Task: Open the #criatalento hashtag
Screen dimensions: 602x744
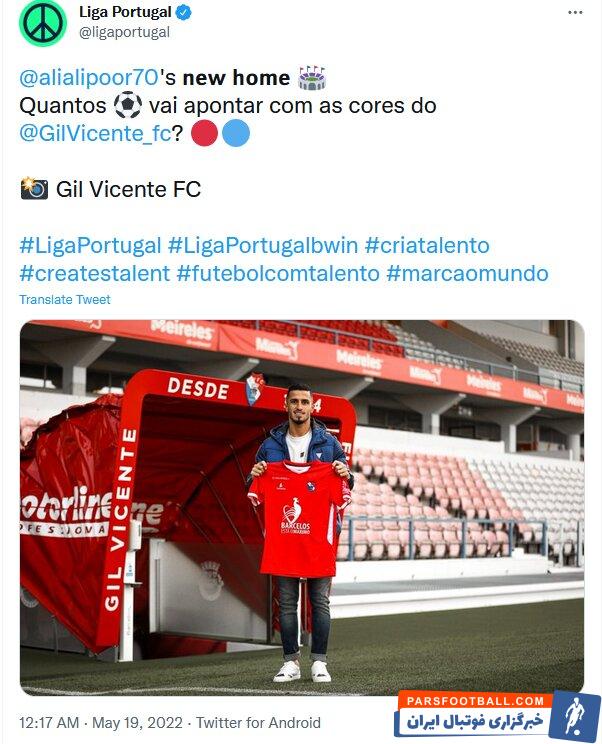Action: [x=427, y=246]
